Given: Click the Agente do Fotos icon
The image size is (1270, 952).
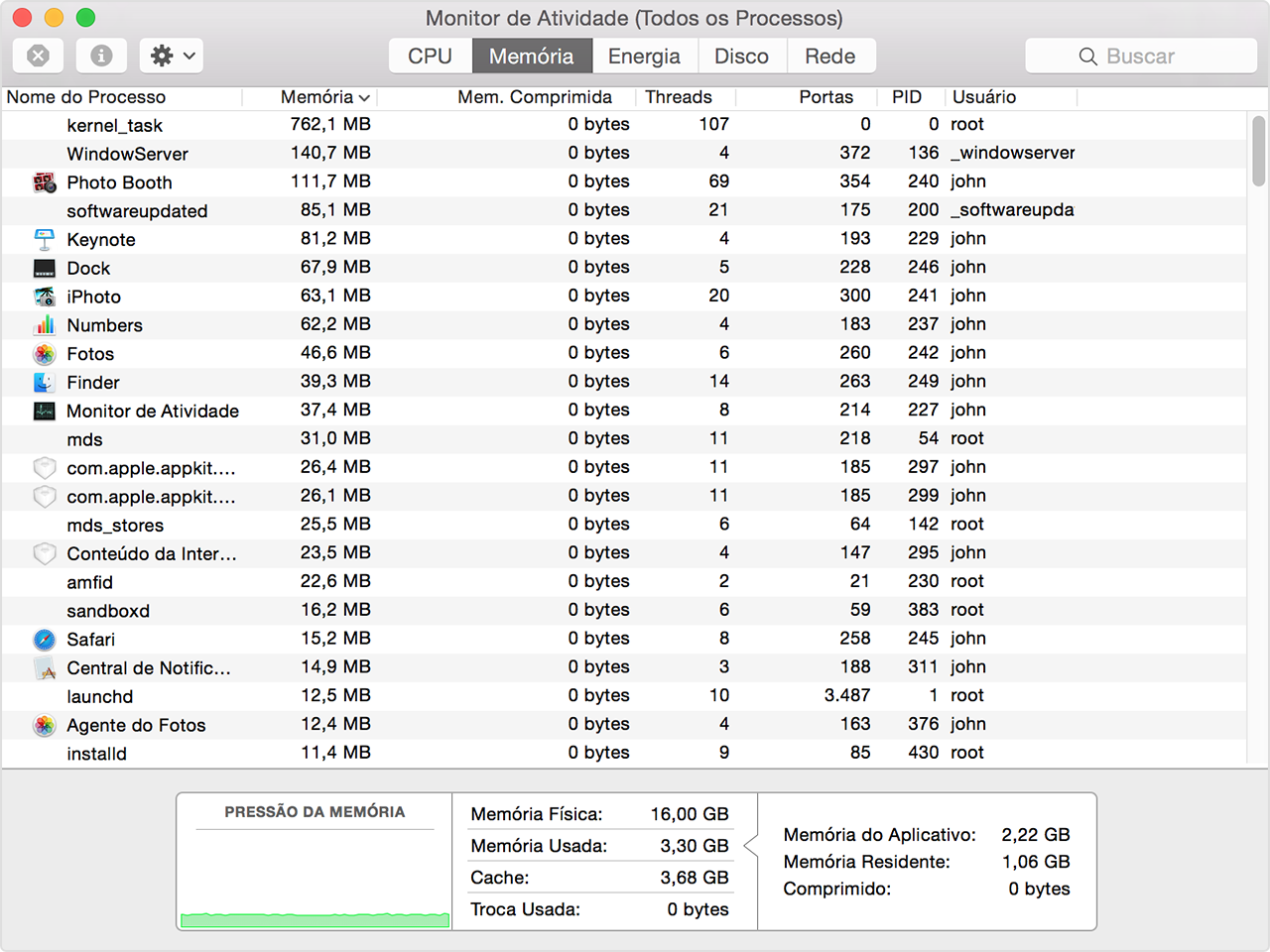Looking at the screenshot, I should point(45,725).
